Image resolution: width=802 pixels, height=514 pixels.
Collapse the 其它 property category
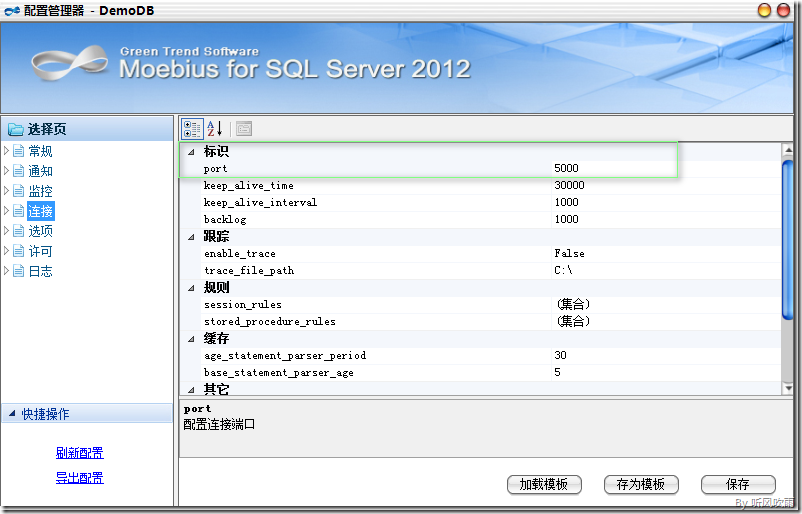[x=191, y=390]
